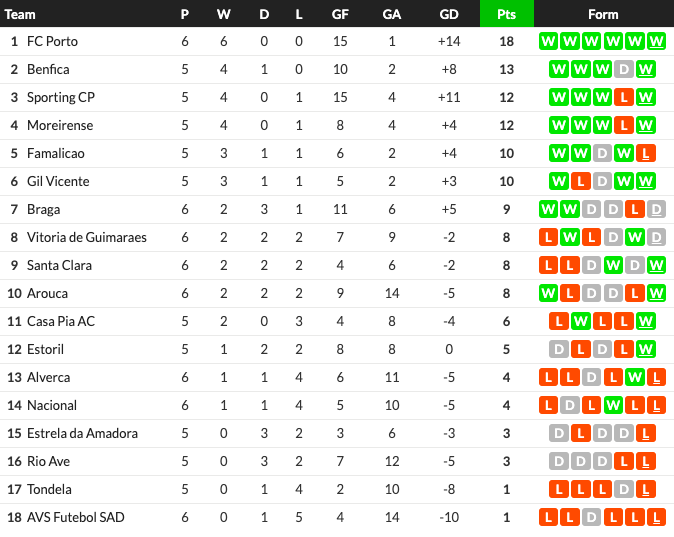
Task: Click Estoril's underlined W form badge
Action: click(x=645, y=349)
